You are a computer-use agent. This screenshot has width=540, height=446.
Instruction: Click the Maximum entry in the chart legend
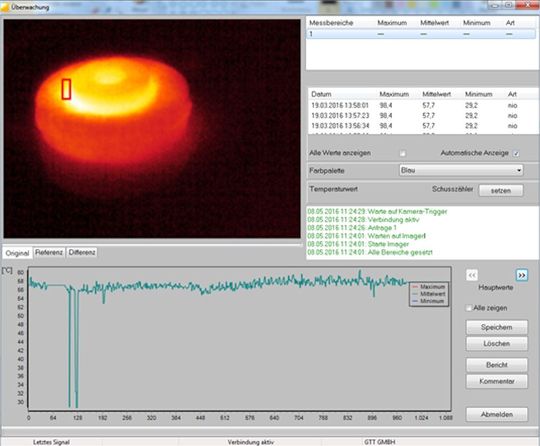[x=429, y=287]
